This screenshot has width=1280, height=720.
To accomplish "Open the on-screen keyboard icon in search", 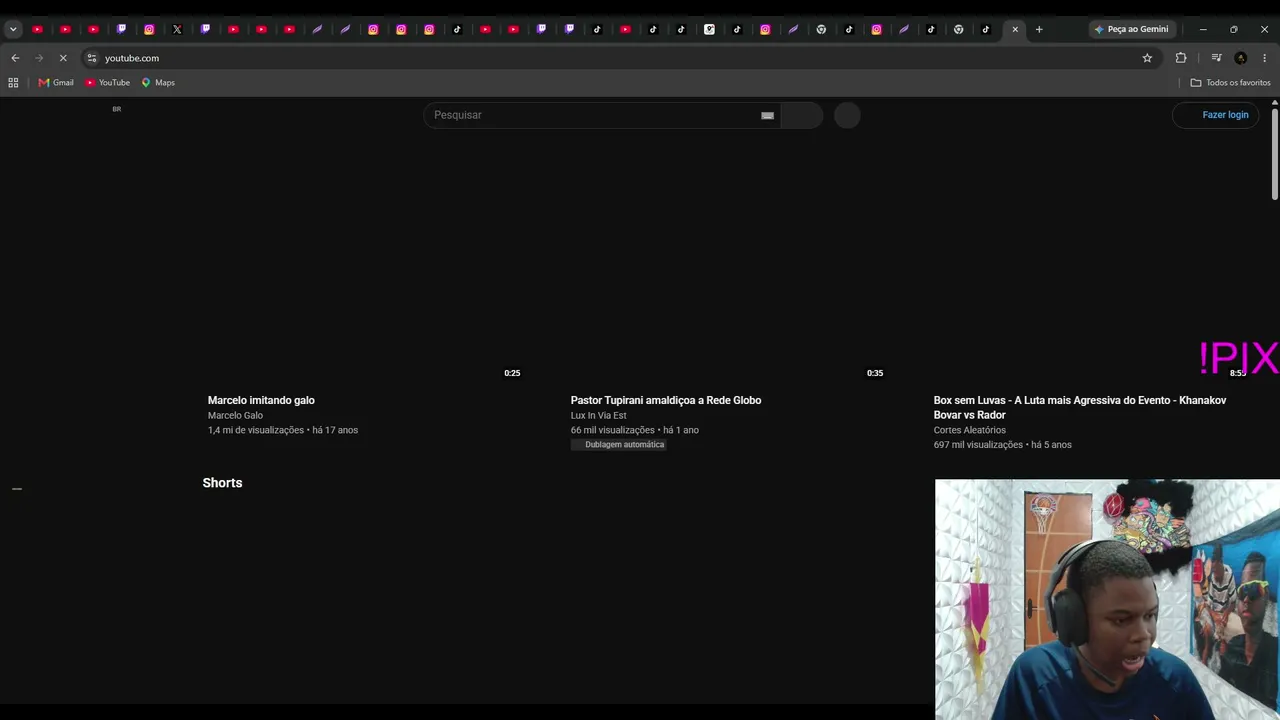I will [767, 115].
